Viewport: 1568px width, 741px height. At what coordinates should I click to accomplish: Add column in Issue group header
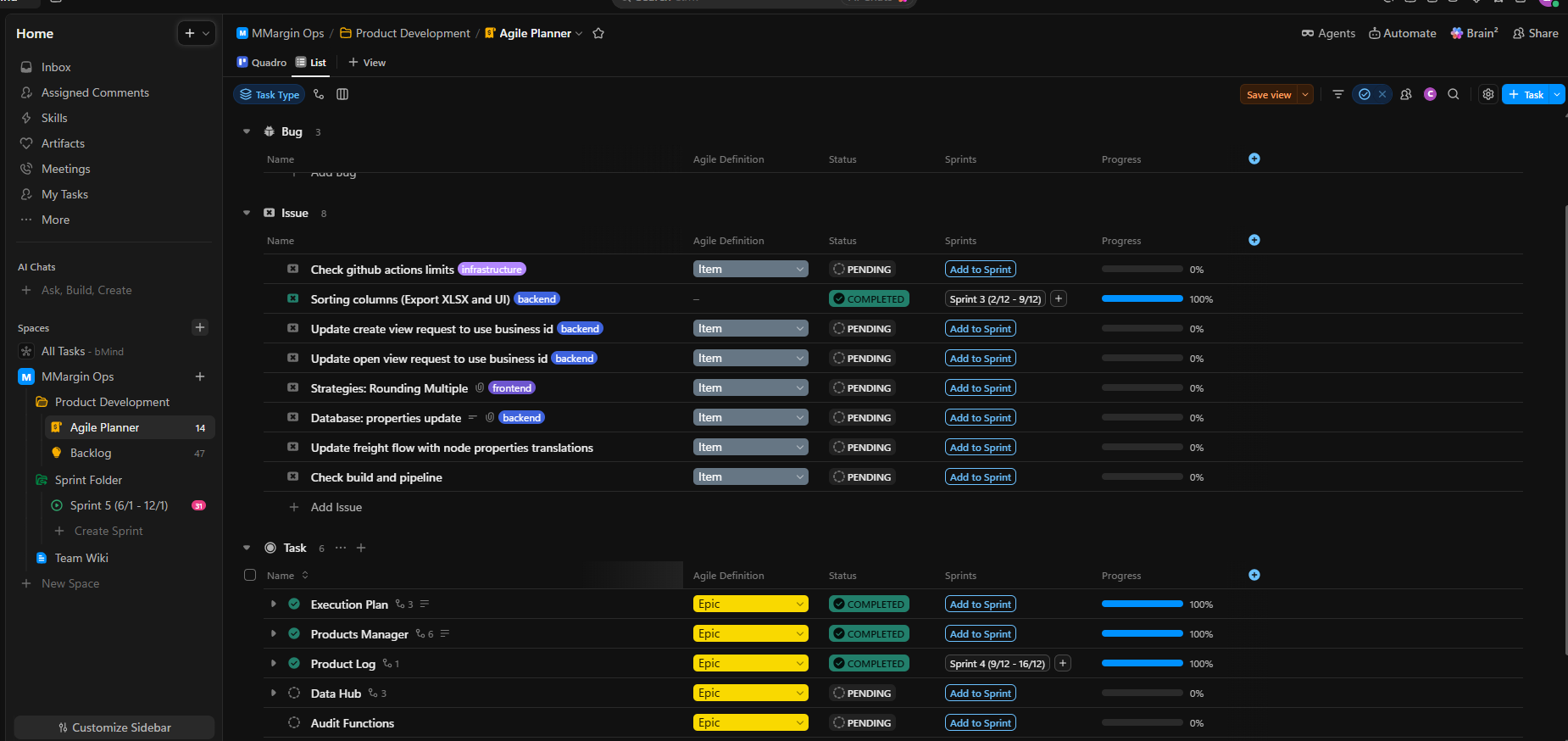tap(1254, 240)
